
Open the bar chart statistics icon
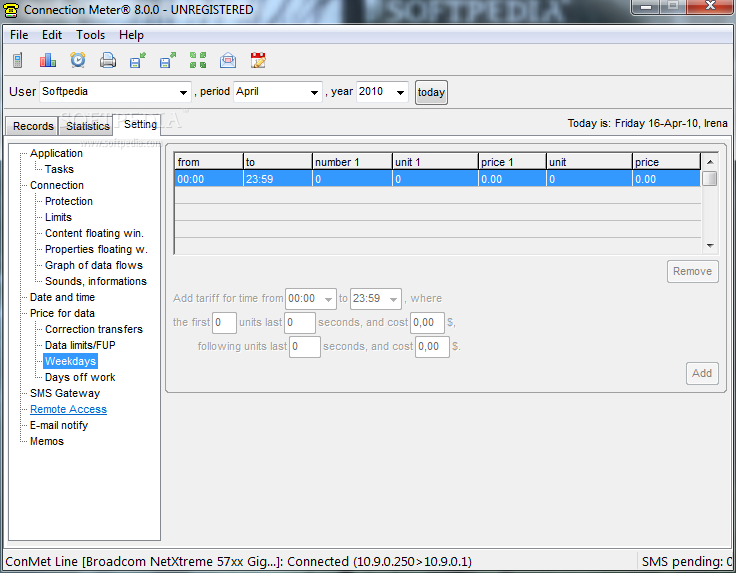point(48,60)
